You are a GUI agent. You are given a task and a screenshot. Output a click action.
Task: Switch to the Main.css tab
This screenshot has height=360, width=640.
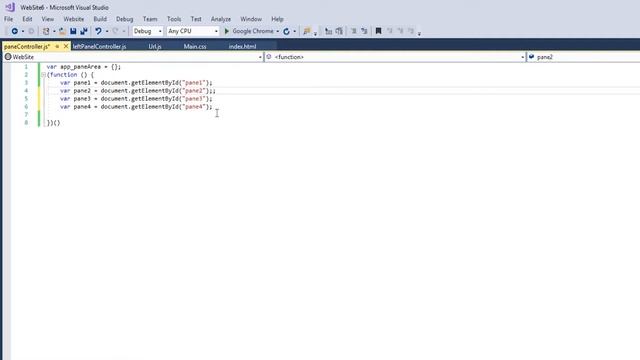point(195,47)
